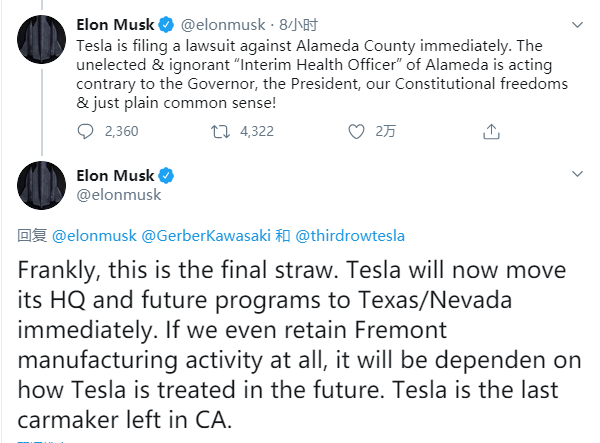
Task: Open the @GerberKawasaki mention
Action: point(207,236)
